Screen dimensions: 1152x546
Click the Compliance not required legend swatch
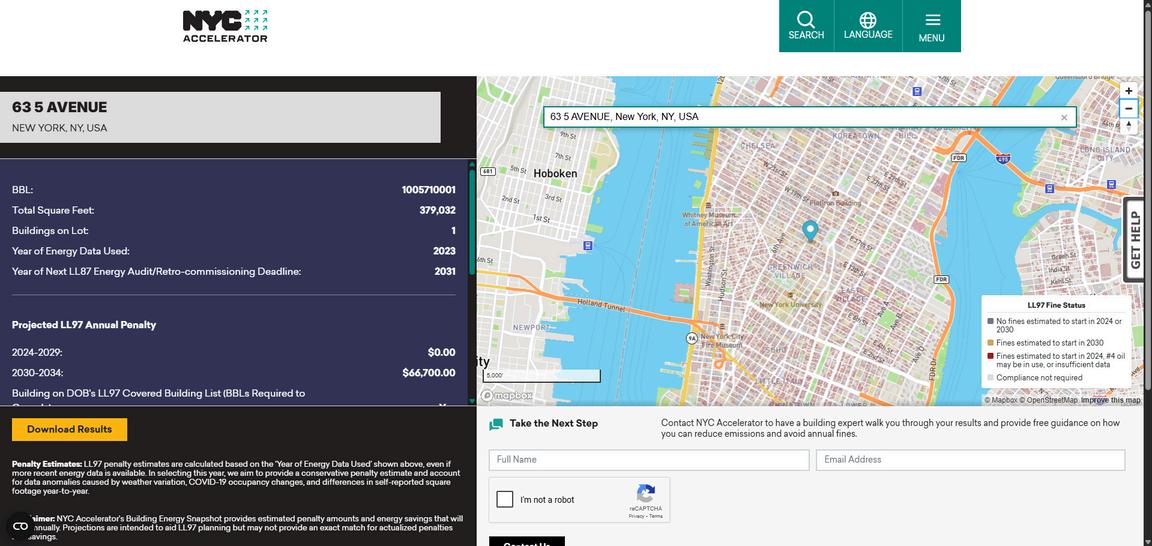click(x=991, y=378)
